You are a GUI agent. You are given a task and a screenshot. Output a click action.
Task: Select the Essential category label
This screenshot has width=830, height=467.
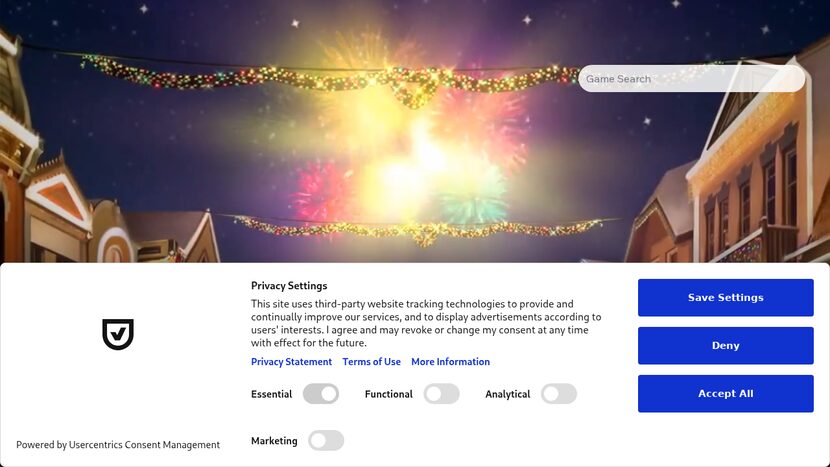pos(271,394)
